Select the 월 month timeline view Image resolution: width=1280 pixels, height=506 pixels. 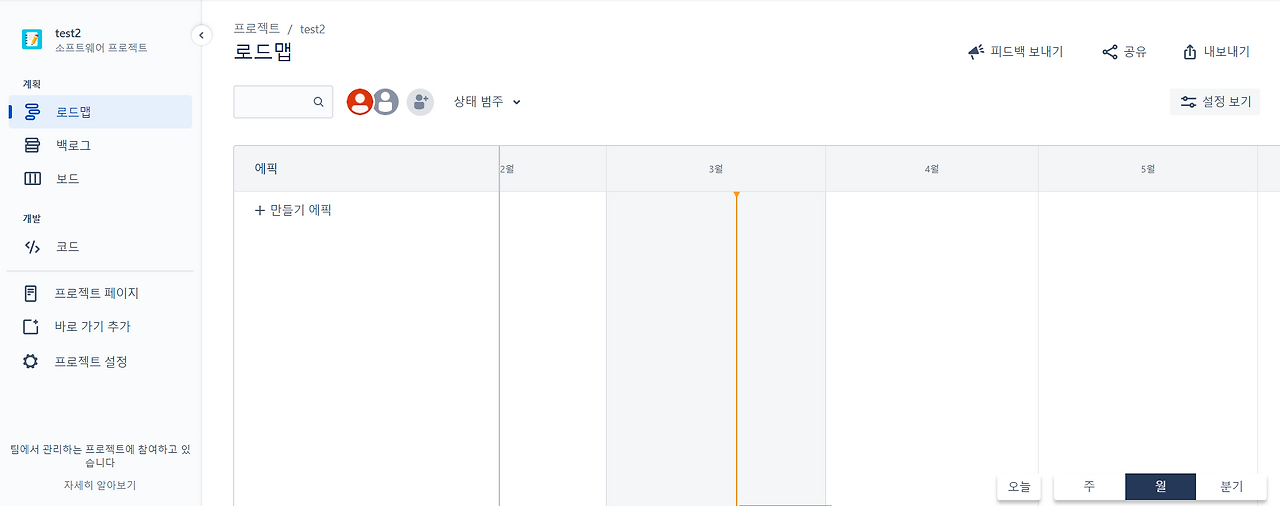(x=1160, y=486)
